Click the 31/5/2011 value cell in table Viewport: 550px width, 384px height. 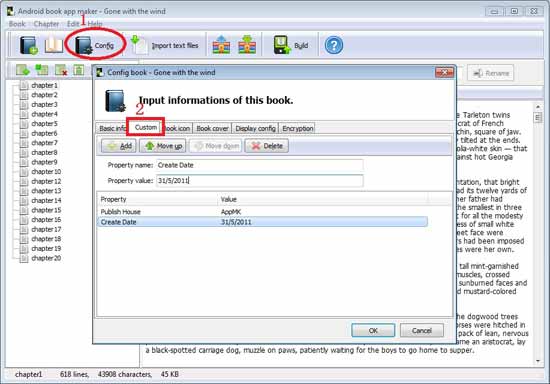(236, 222)
